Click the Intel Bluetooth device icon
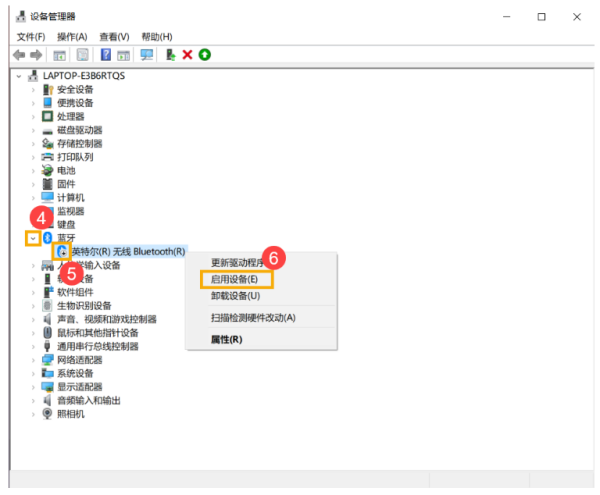 (62, 251)
